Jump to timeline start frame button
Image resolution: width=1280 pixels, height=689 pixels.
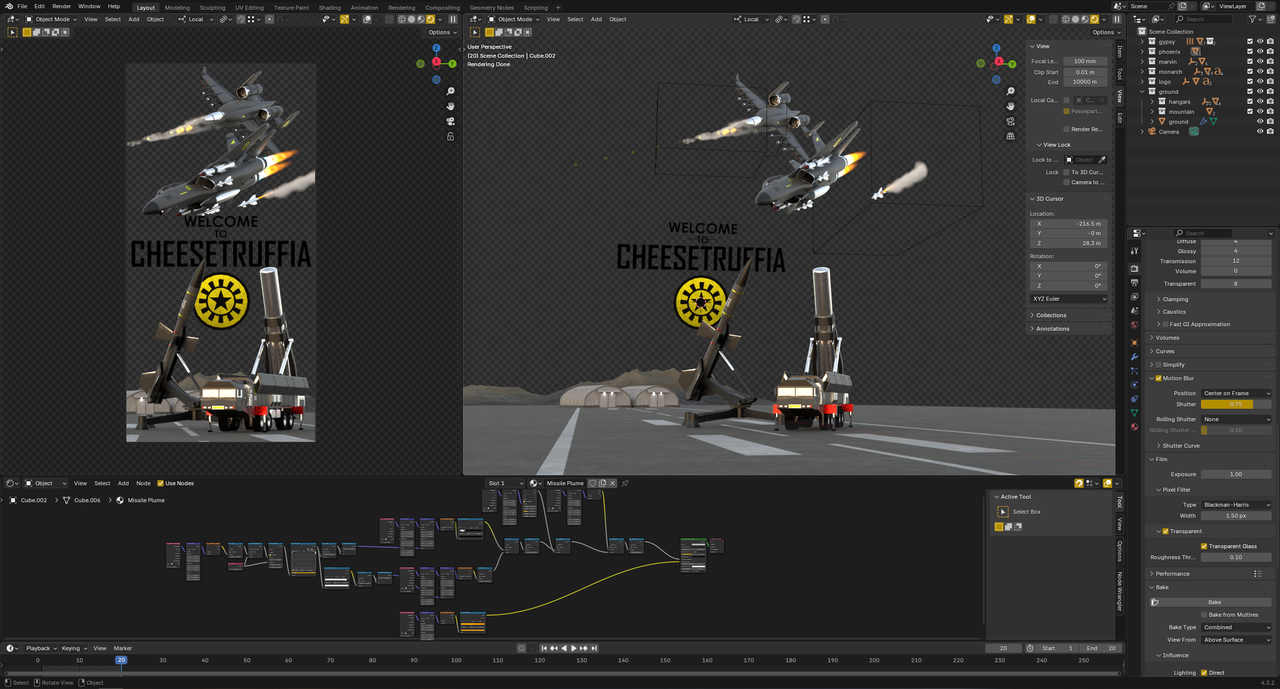coord(543,648)
